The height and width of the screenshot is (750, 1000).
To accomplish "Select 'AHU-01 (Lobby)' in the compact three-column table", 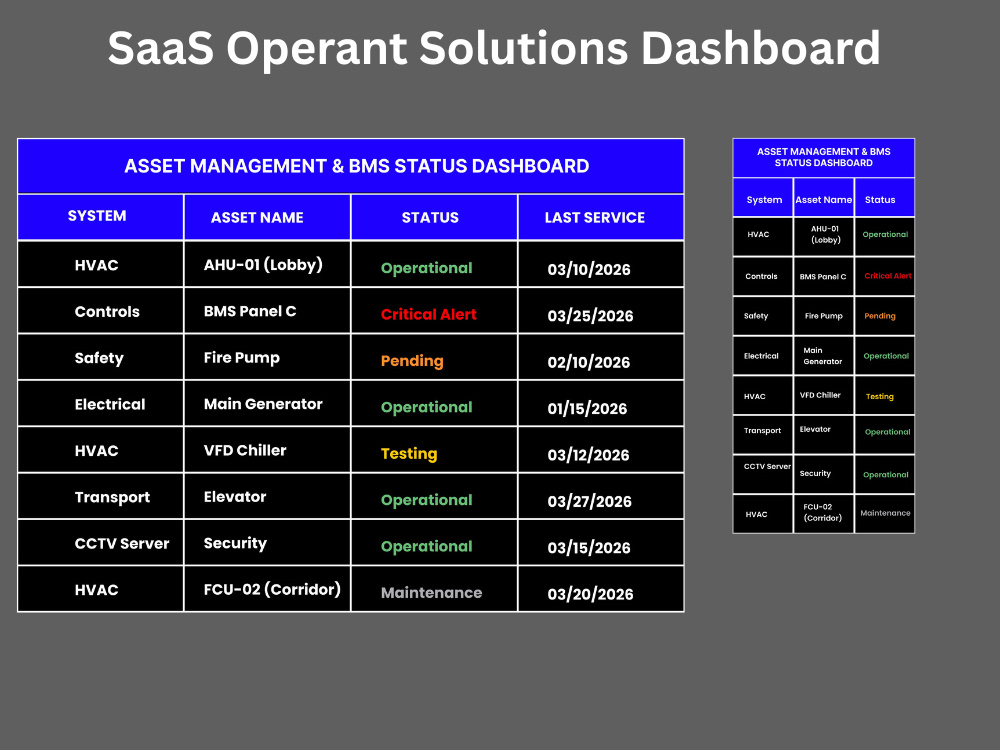I will click(x=825, y=234).
